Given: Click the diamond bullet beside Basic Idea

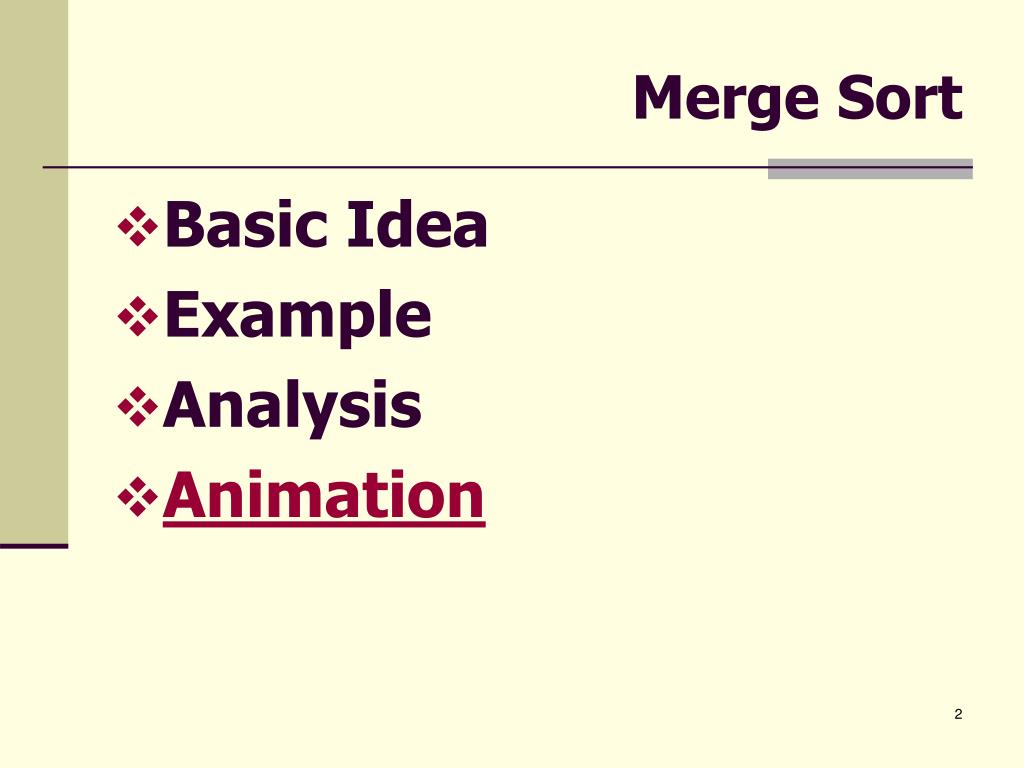Looking at the screenshot, I should pyautogui.click(x=138, y=227).
